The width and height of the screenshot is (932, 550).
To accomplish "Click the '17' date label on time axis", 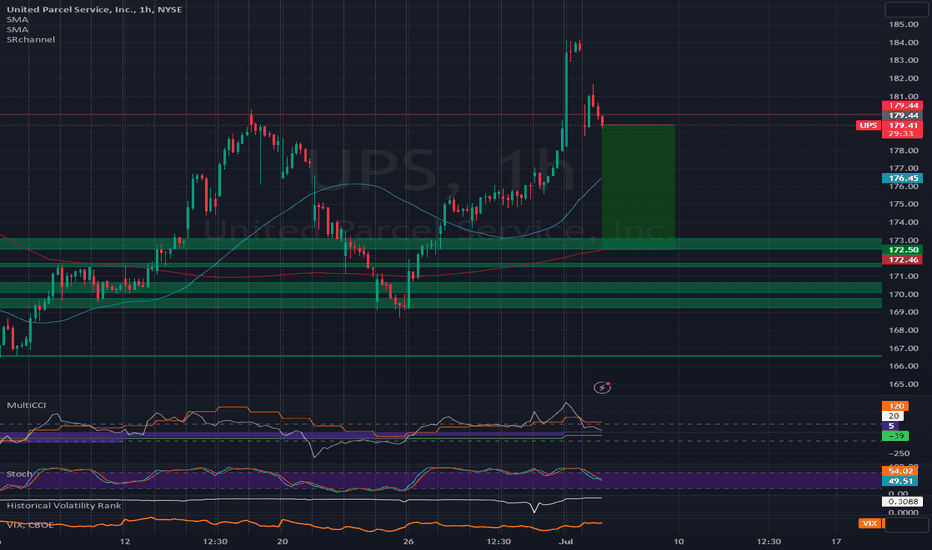I will [x=836, y=541].
